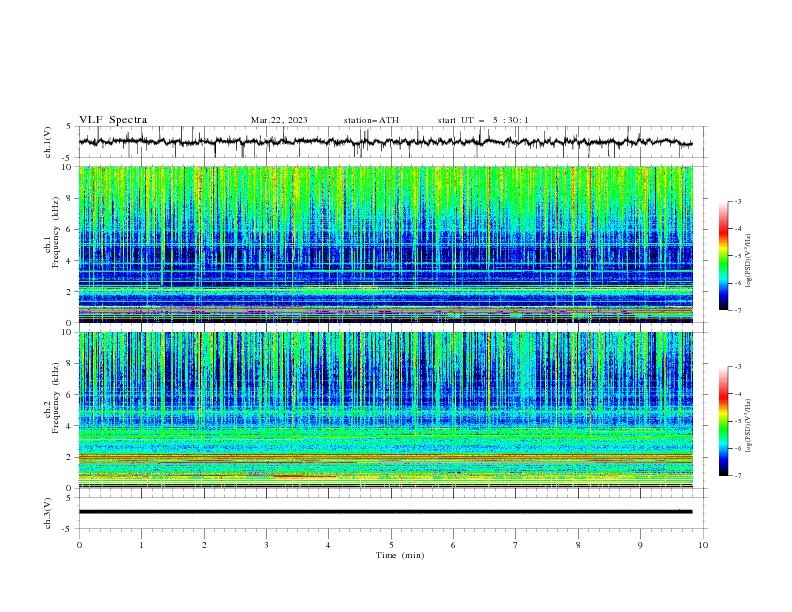Viewport: 792px width, 612px height.
Task: Click time axis tick label "3"
Action: [266, 545]
